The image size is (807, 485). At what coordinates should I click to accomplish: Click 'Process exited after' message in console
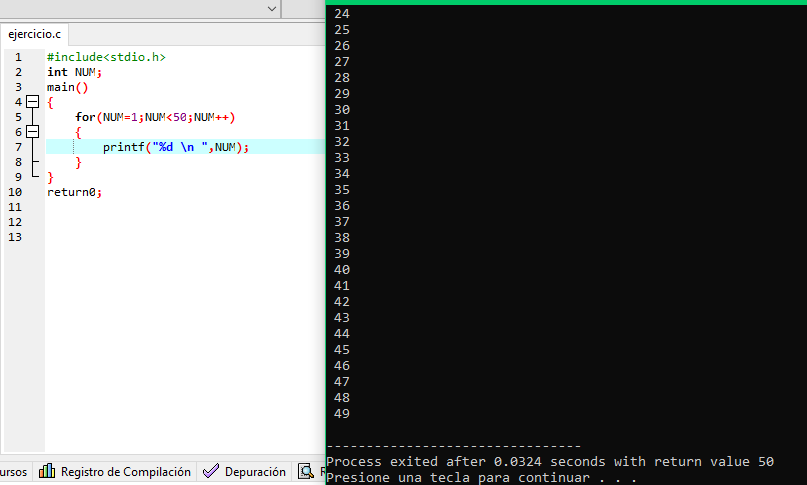(550, 461)
